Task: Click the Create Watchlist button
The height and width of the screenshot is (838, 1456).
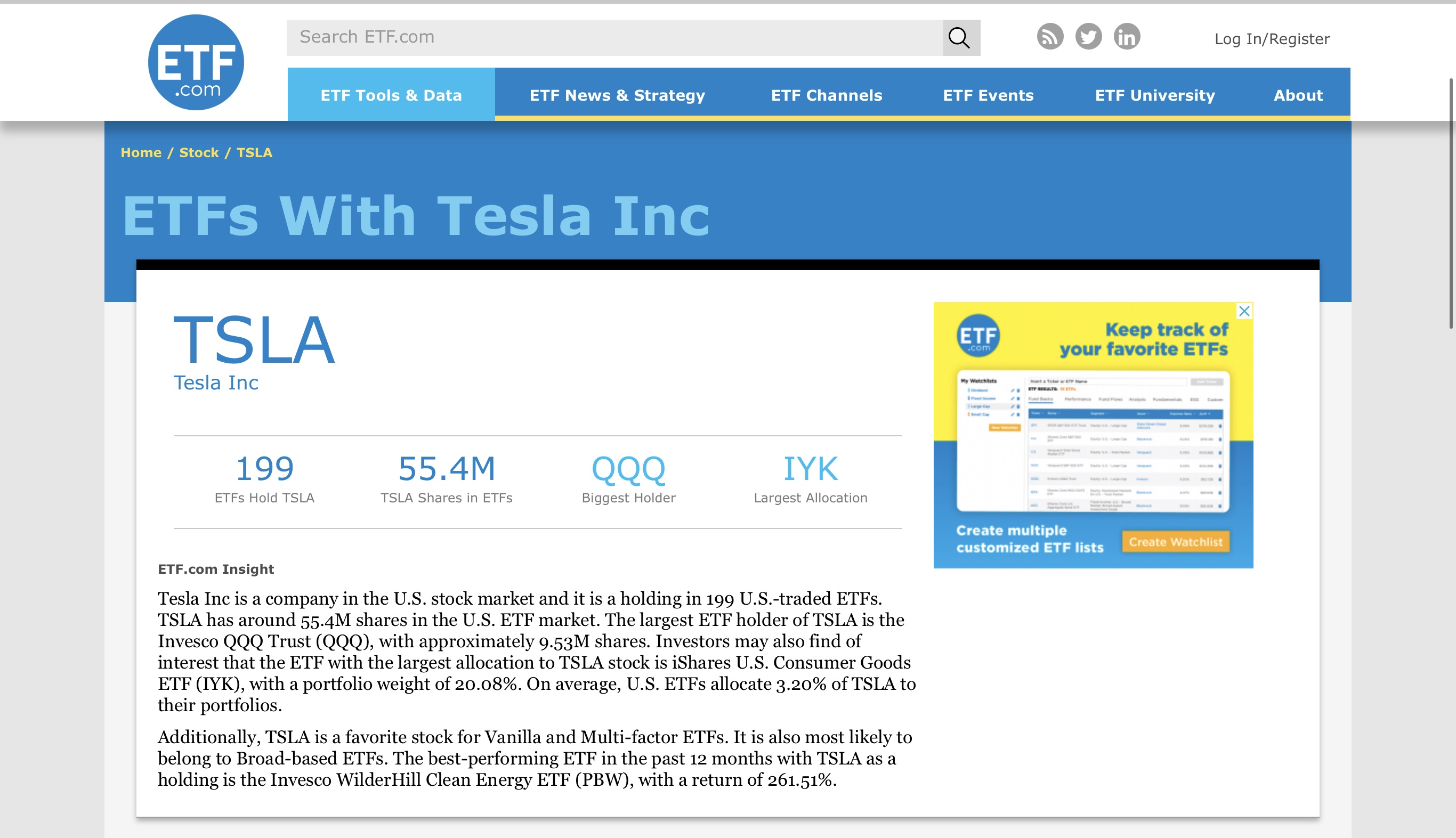Action: 1176,542
